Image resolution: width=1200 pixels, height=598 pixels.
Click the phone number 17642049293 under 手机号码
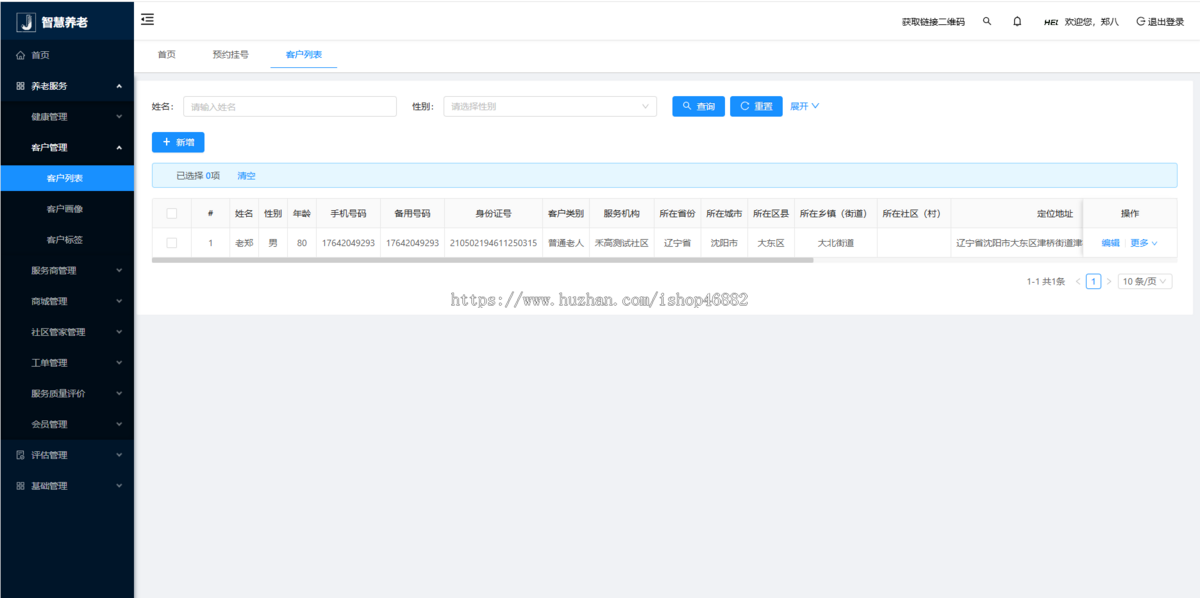[348, 243]
